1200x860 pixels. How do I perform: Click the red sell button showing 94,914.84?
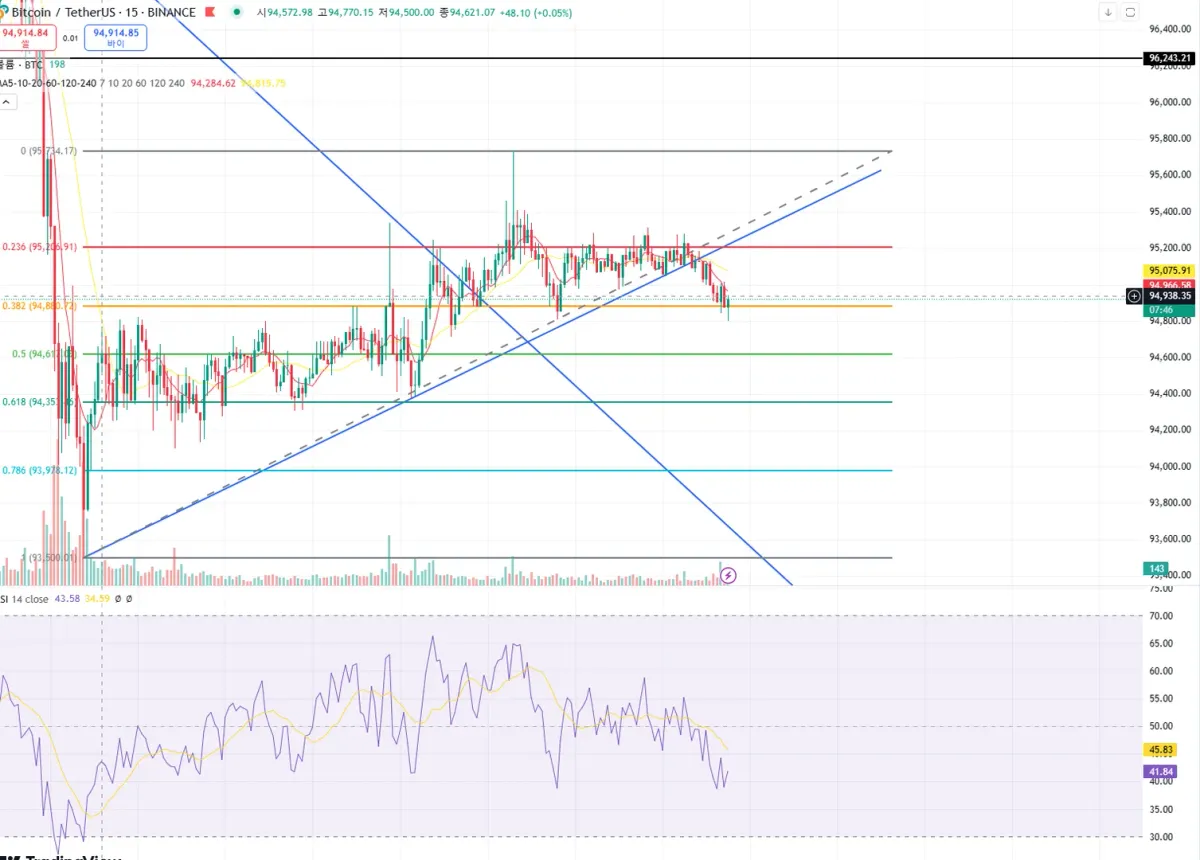point(27,38)
